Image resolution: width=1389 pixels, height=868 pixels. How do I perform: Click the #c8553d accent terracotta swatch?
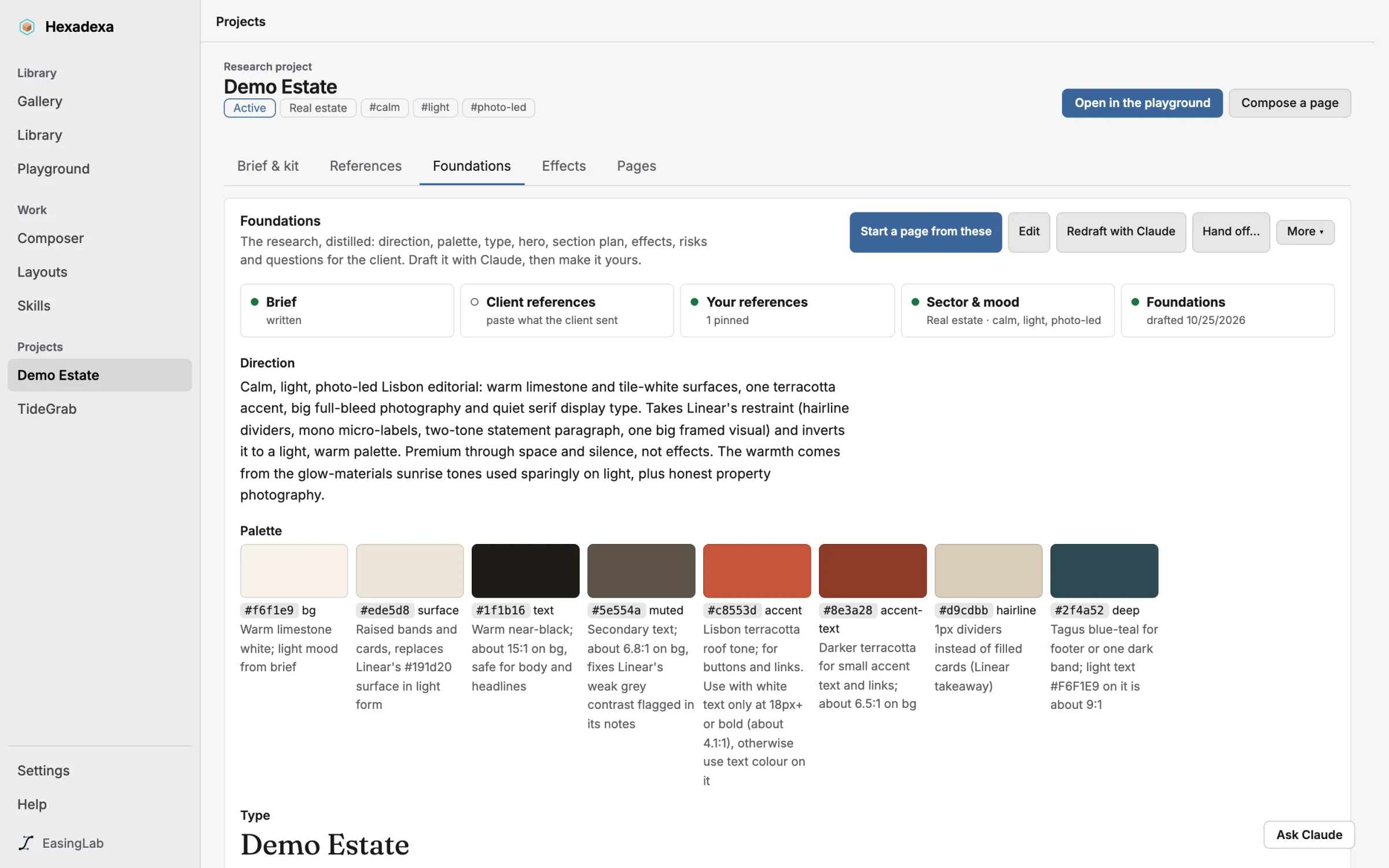(757, 571)
